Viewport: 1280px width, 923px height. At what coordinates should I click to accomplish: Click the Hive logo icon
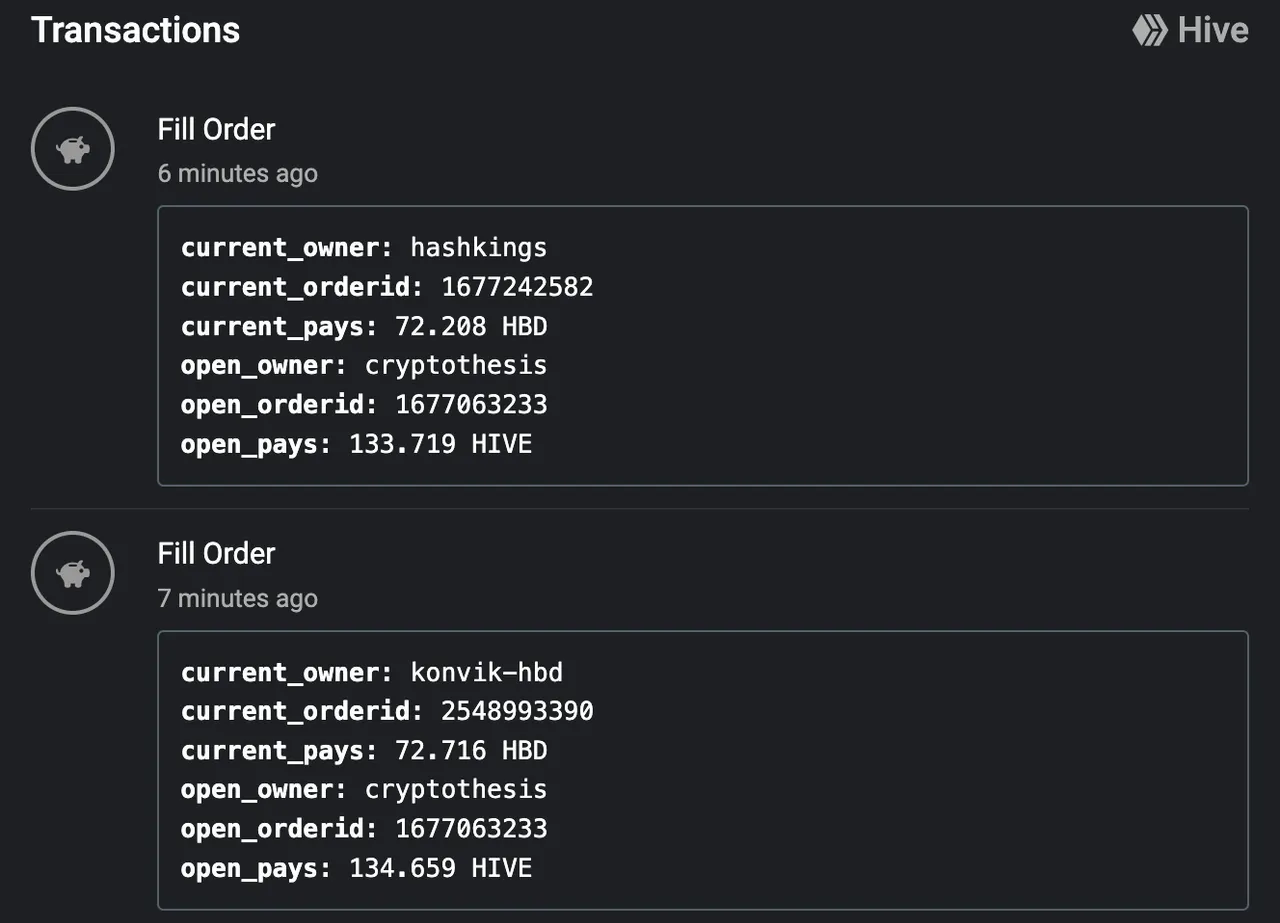point(1149,30)
